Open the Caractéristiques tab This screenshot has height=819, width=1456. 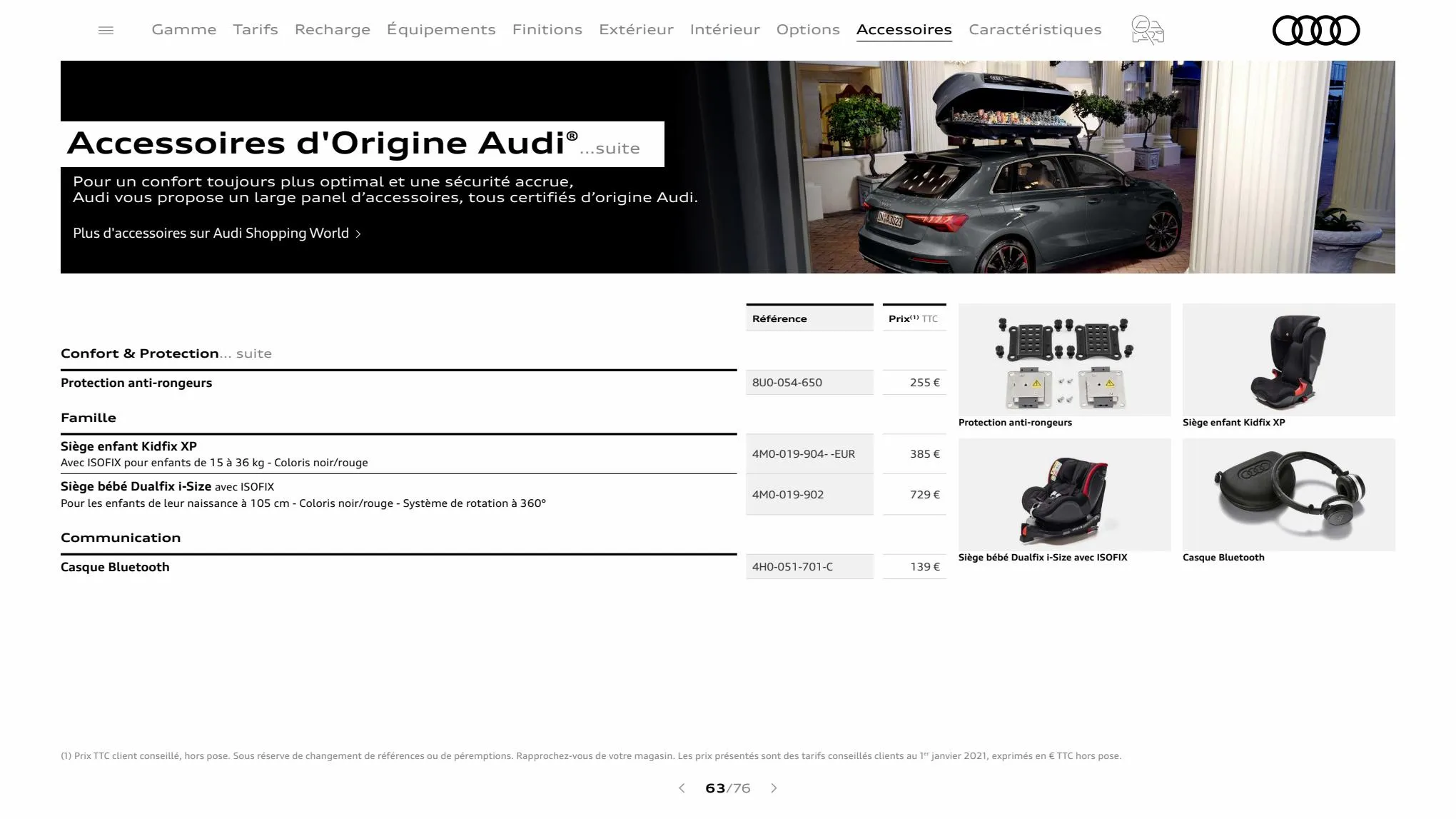[1035, 30]
